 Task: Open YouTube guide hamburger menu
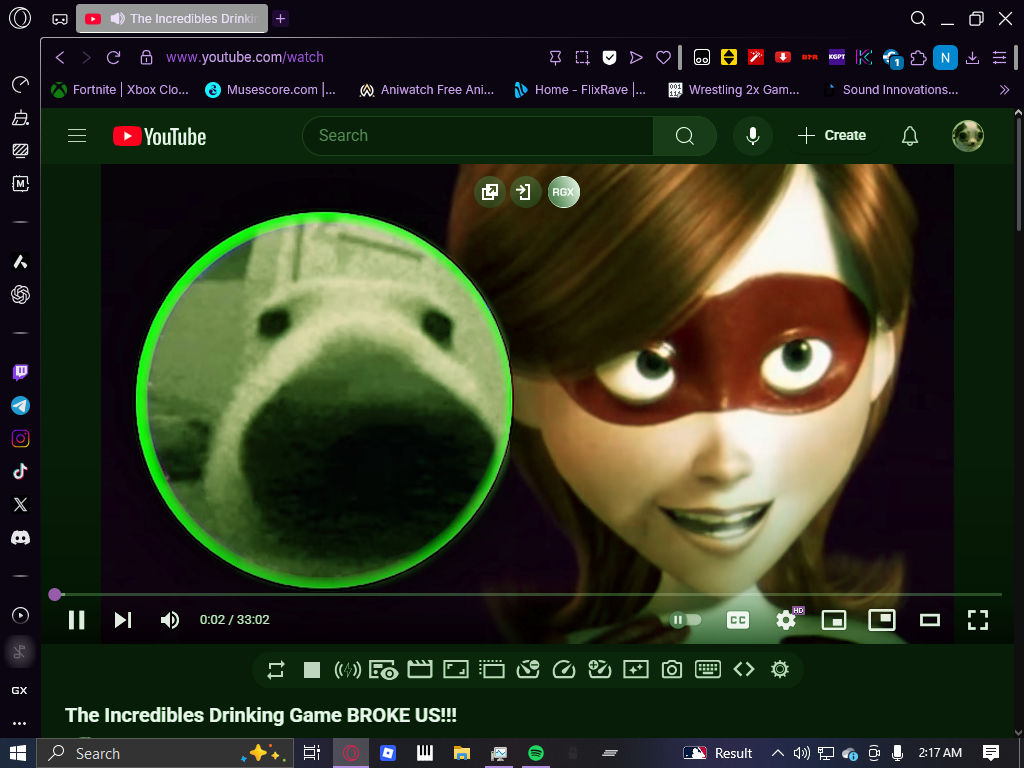point(77,136)
